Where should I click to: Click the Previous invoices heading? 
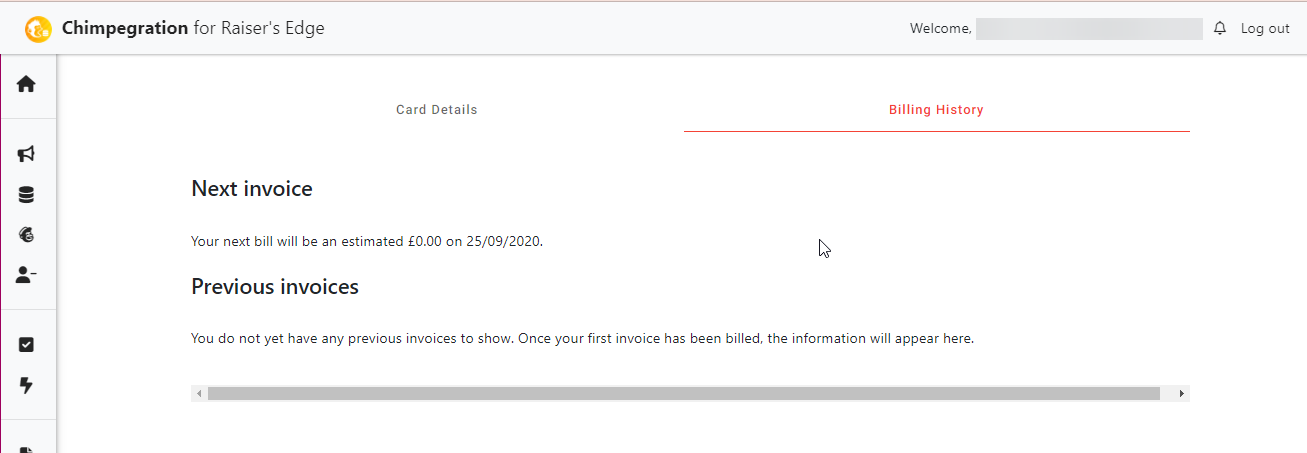(x=275, y=287)
